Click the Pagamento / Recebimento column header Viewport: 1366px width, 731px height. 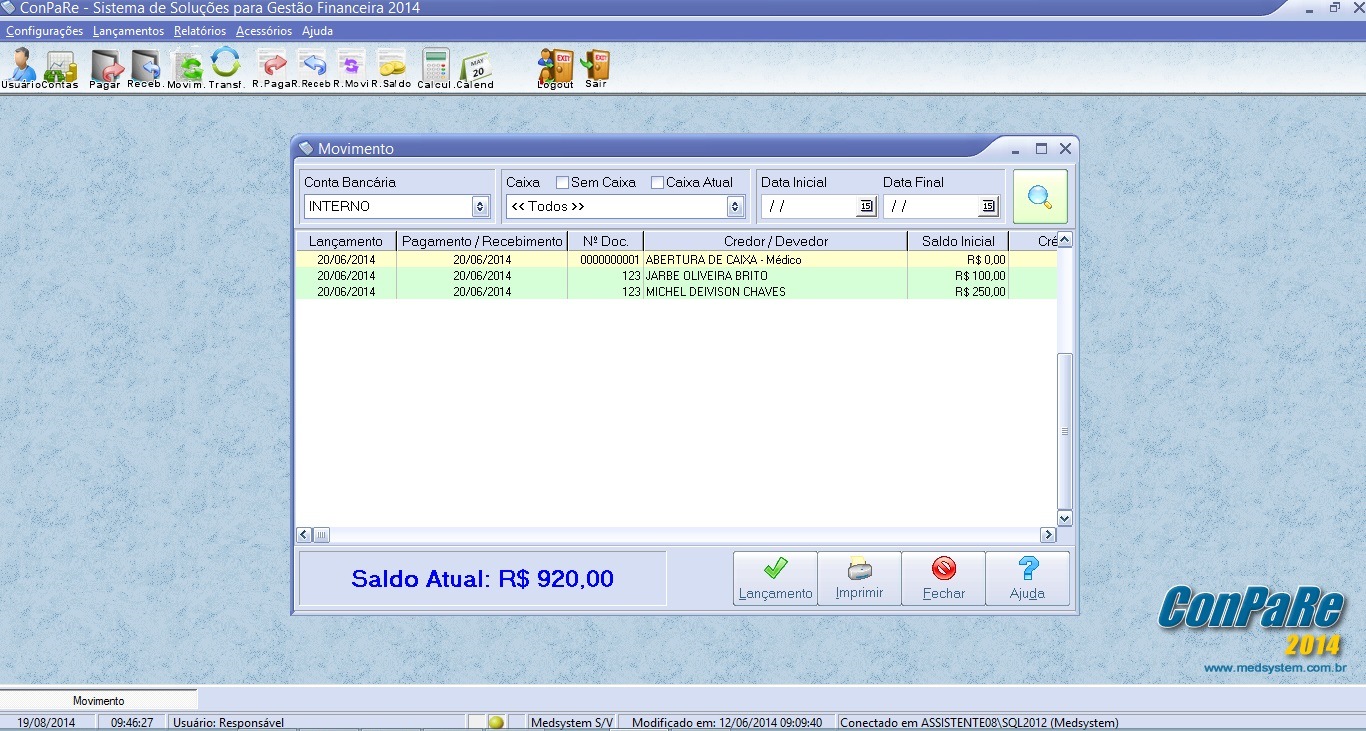[x=482, y=241]
